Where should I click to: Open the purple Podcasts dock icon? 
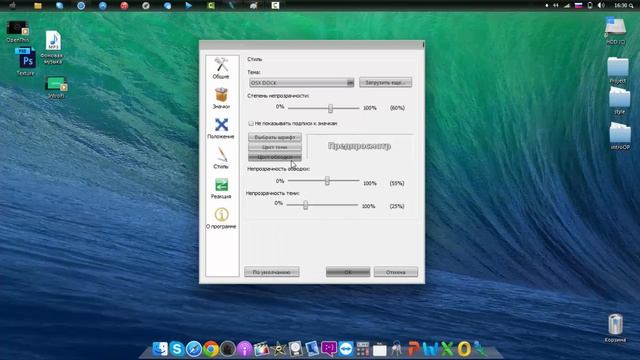point(244,349)
